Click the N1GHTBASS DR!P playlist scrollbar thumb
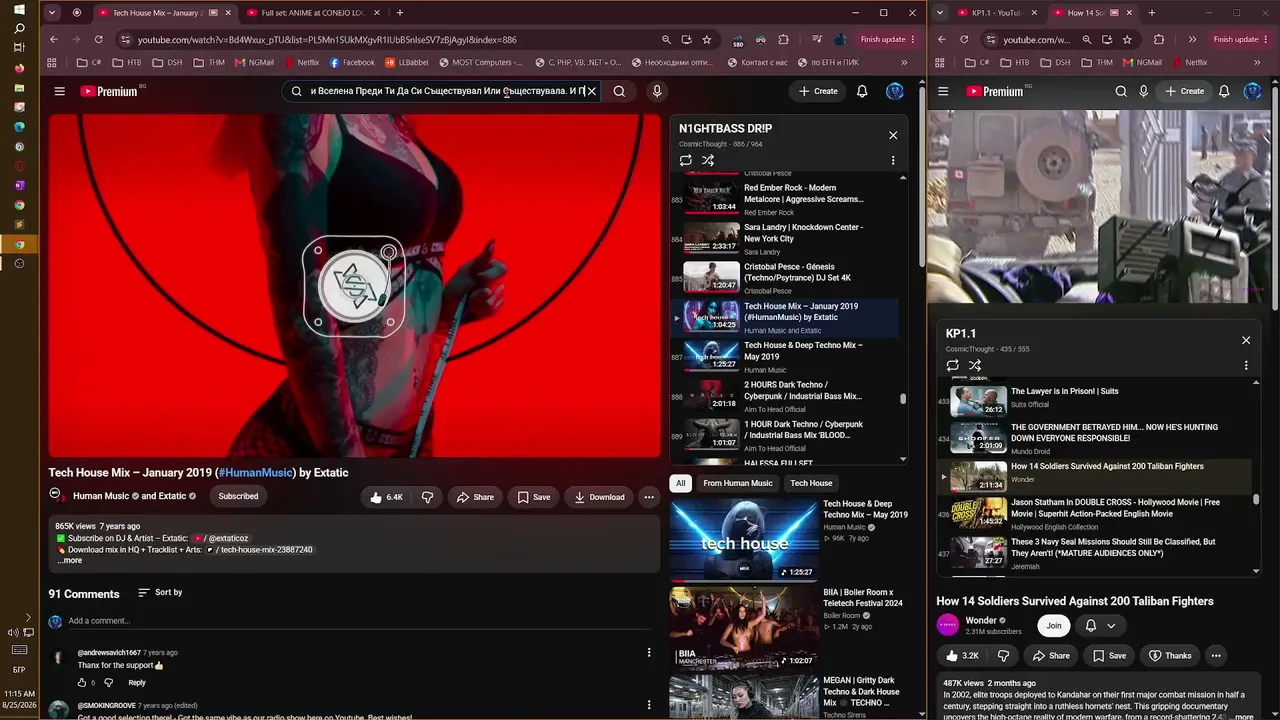 (903, 399)
